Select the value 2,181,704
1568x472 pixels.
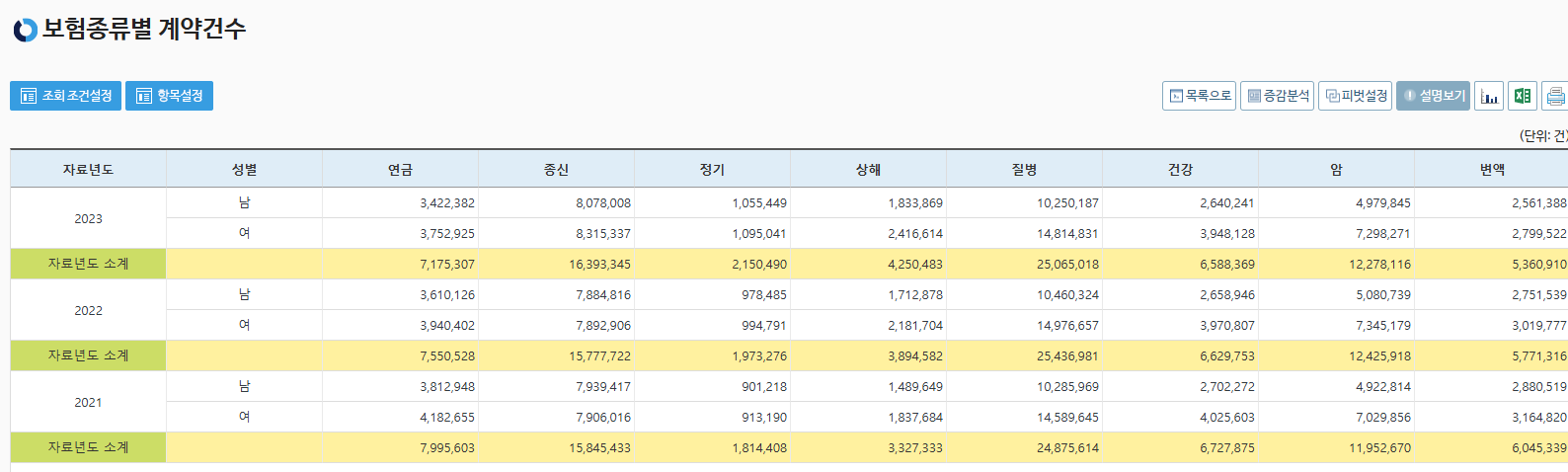pos(915,326)
